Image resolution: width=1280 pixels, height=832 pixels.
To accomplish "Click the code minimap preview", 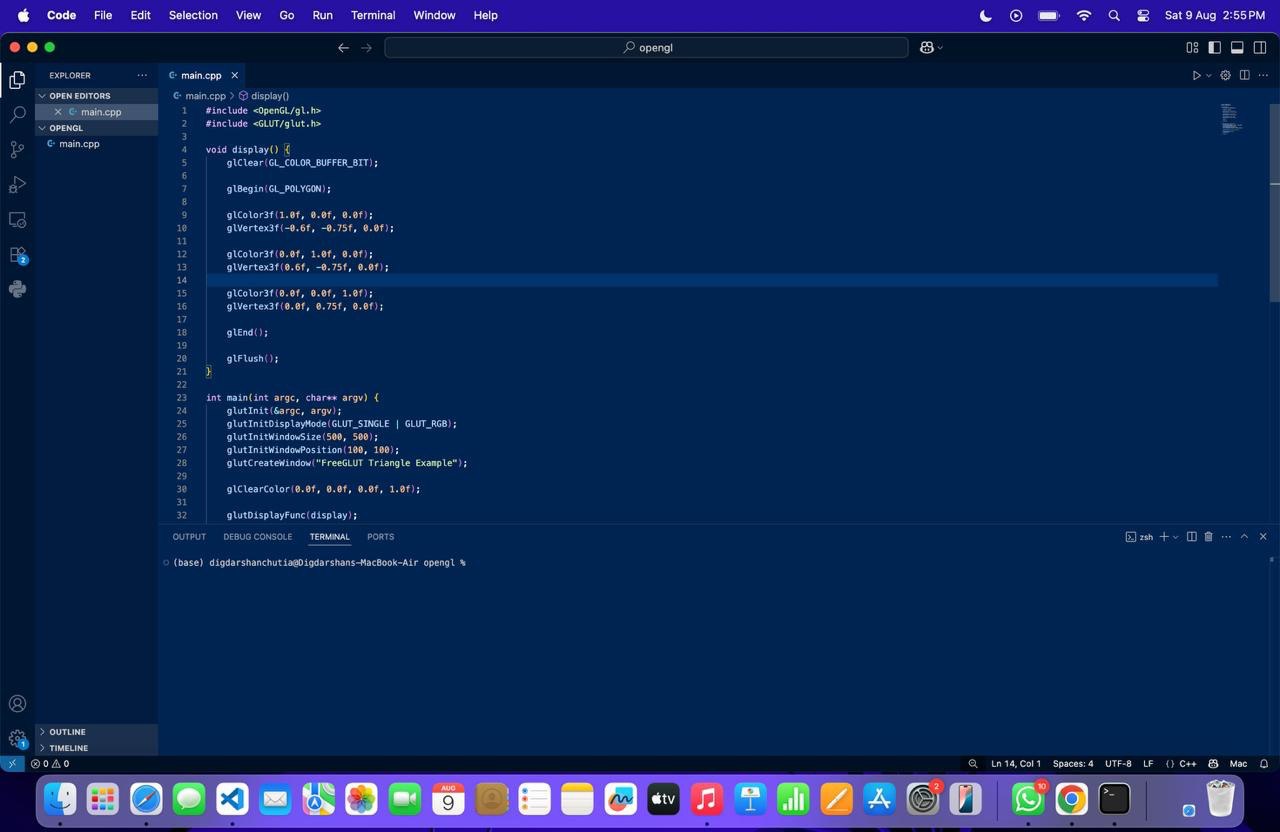I will tap(1231, 119).
